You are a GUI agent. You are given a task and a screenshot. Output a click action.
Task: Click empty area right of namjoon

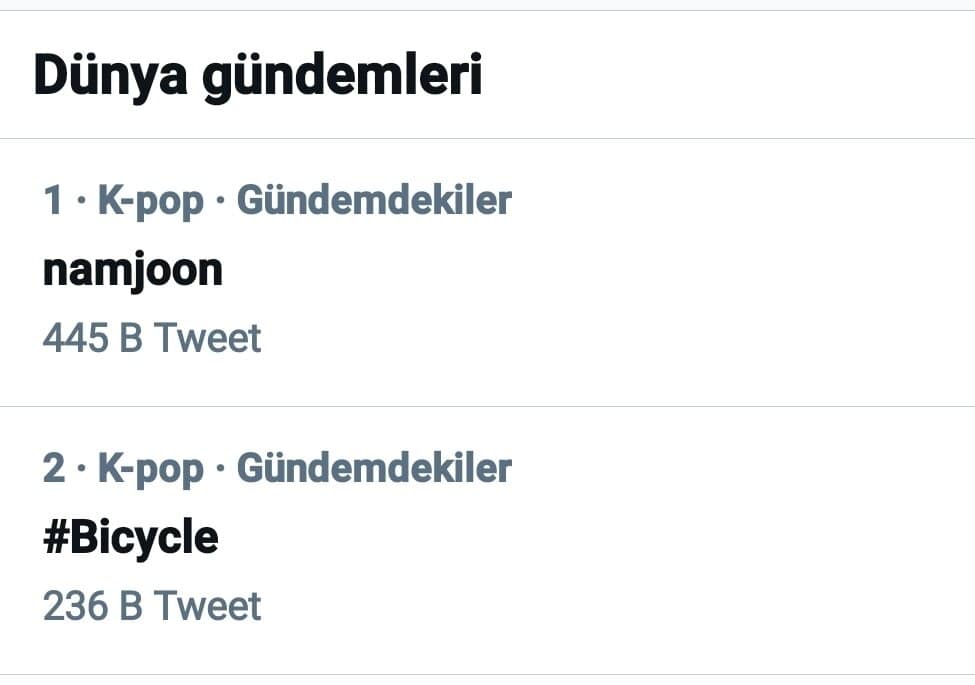point(600,270)
